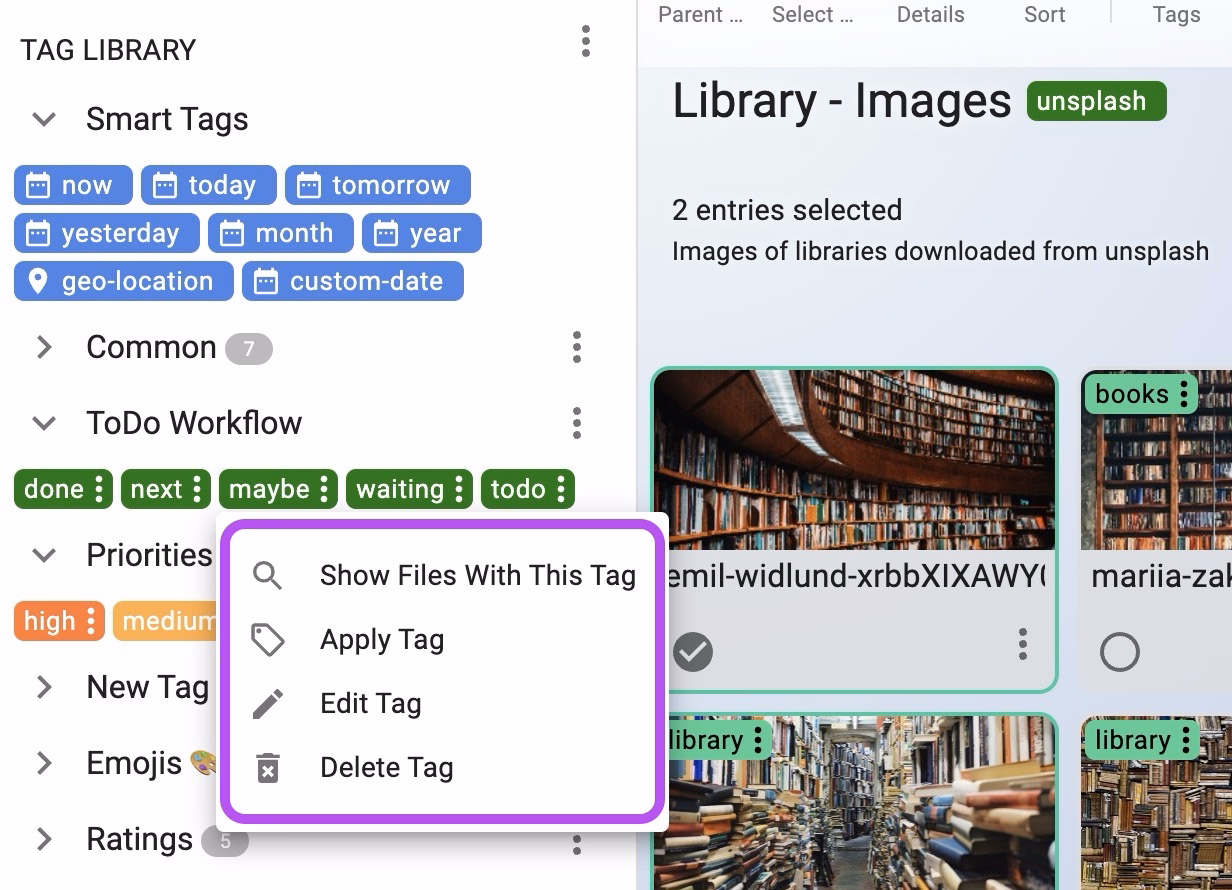The image size is (1232, 890).
Task: Click the magnifier icon next to Show Files With This Tag
Action: coord(267,576)
